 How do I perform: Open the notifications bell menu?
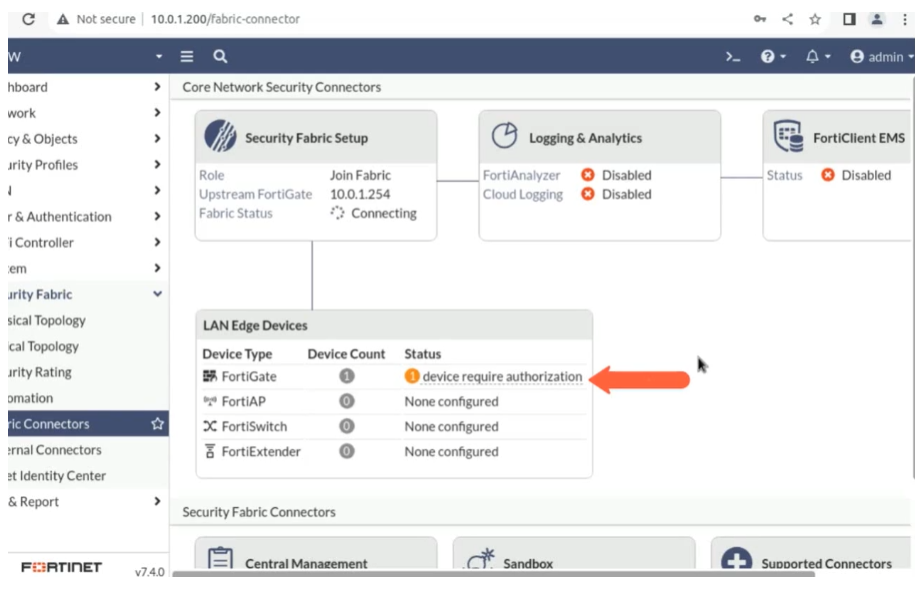[818, 56]
